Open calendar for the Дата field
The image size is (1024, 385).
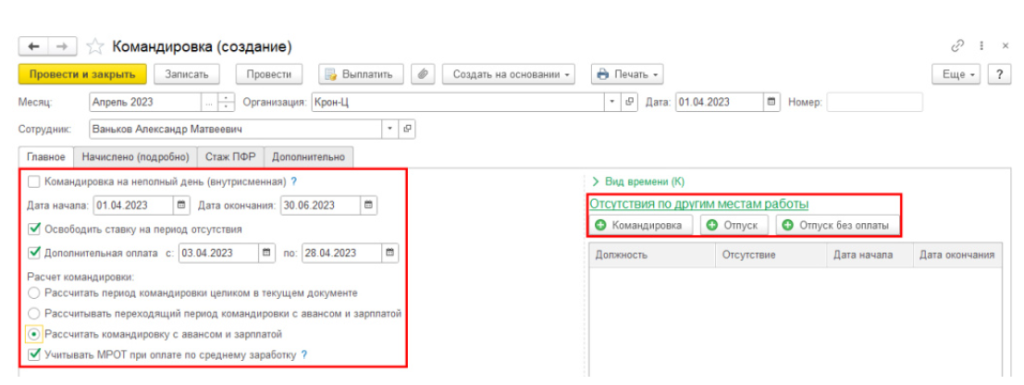click(x=771, y=102)
